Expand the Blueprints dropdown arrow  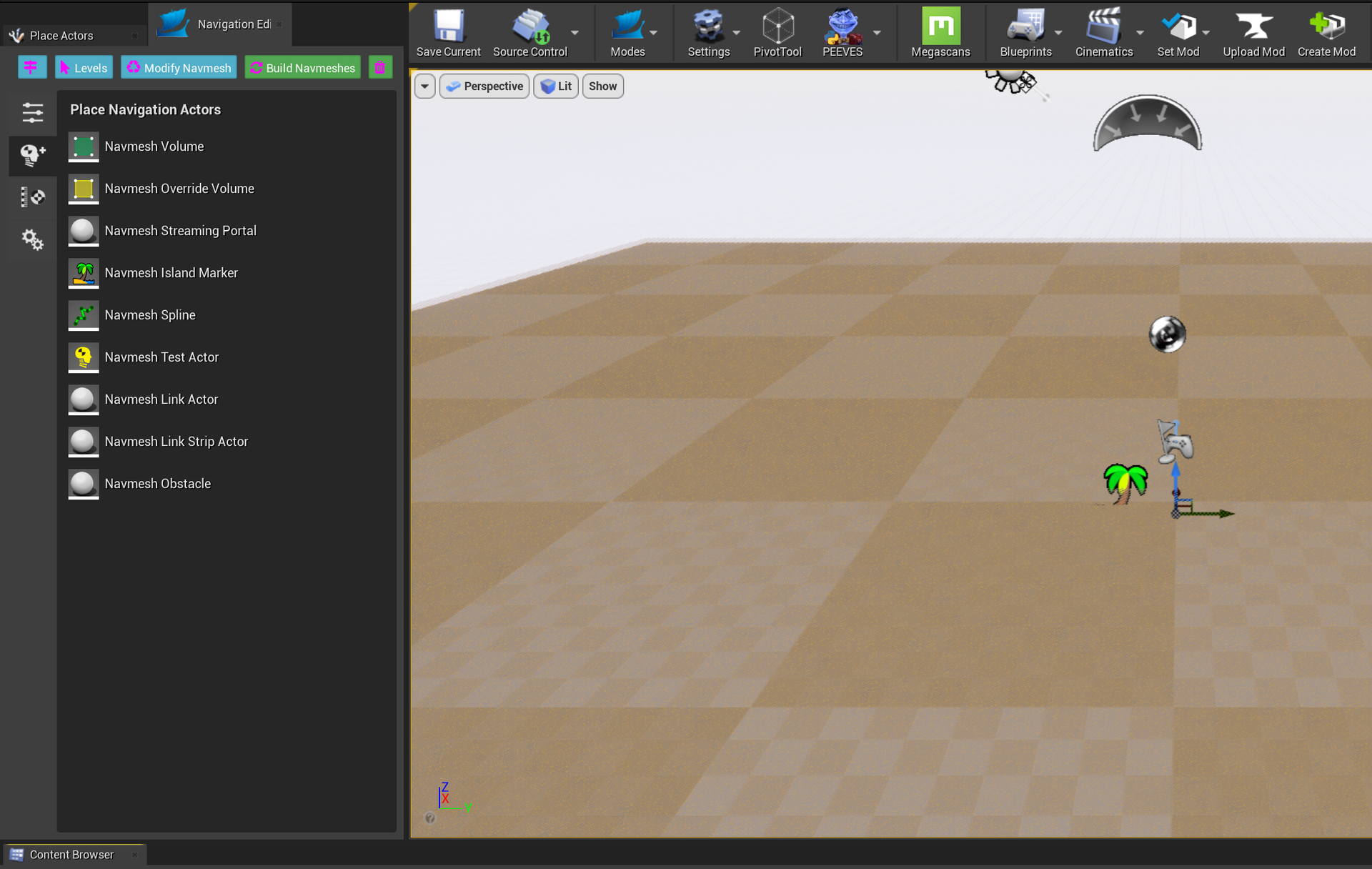1058,33
